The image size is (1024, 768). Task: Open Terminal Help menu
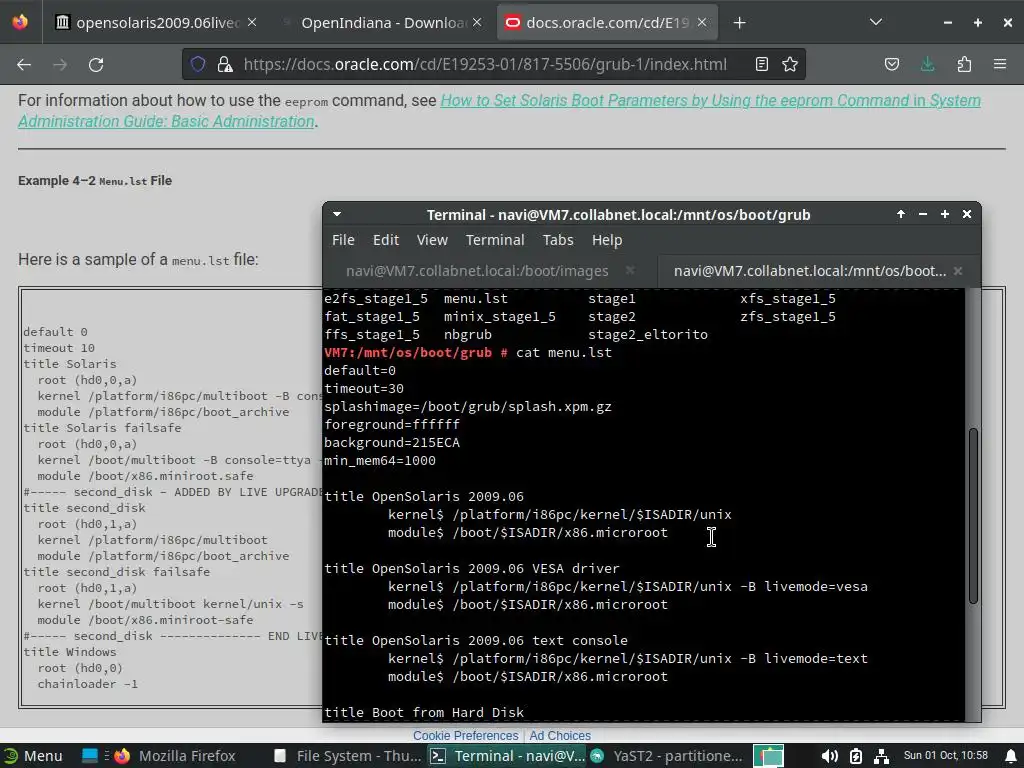pos(607,240)
